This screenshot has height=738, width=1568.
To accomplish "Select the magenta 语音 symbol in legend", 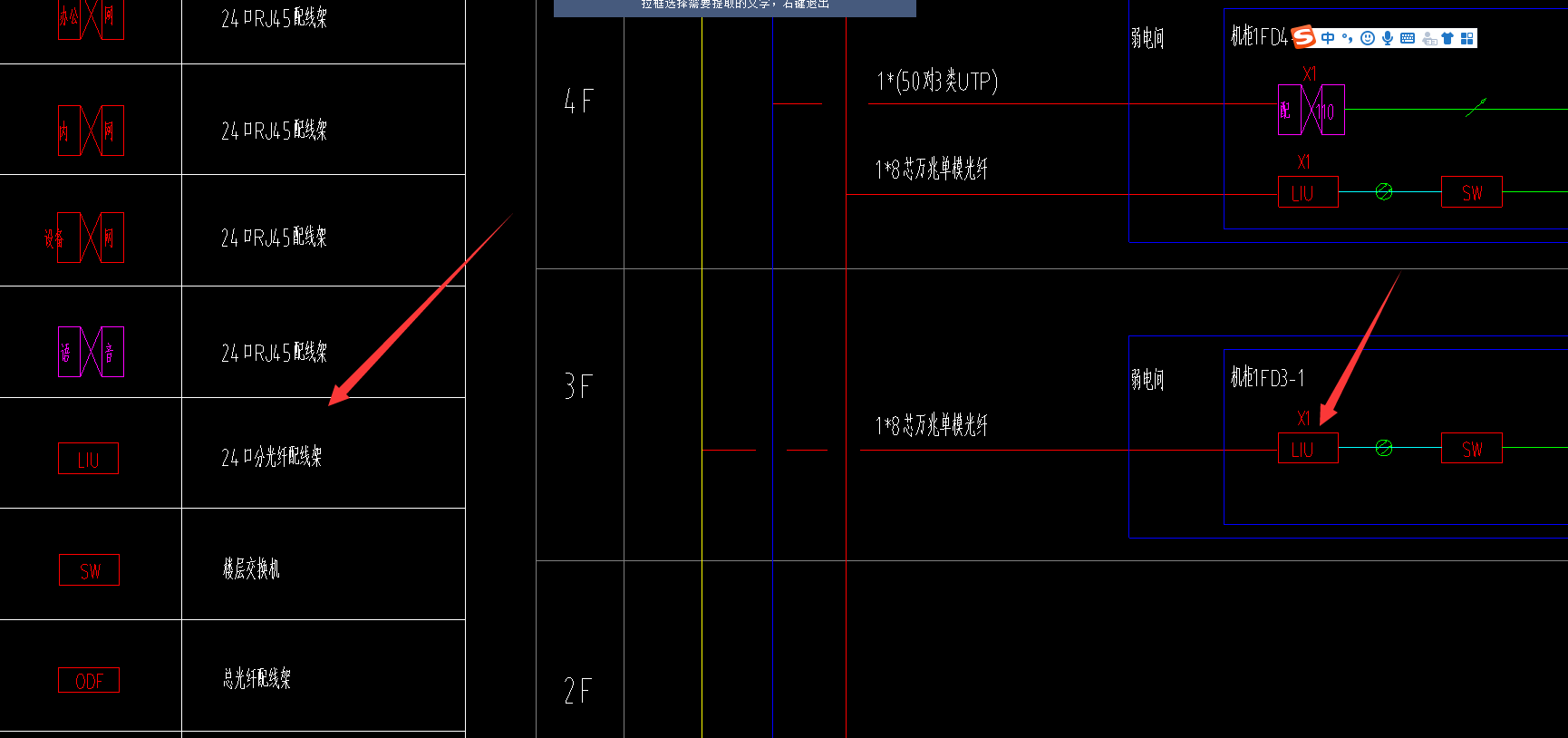I will (x=91, y=352).
